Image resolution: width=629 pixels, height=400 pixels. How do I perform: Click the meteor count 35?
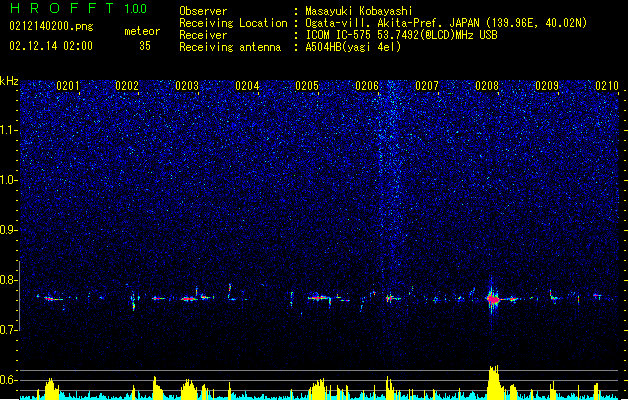pos(145,46)
